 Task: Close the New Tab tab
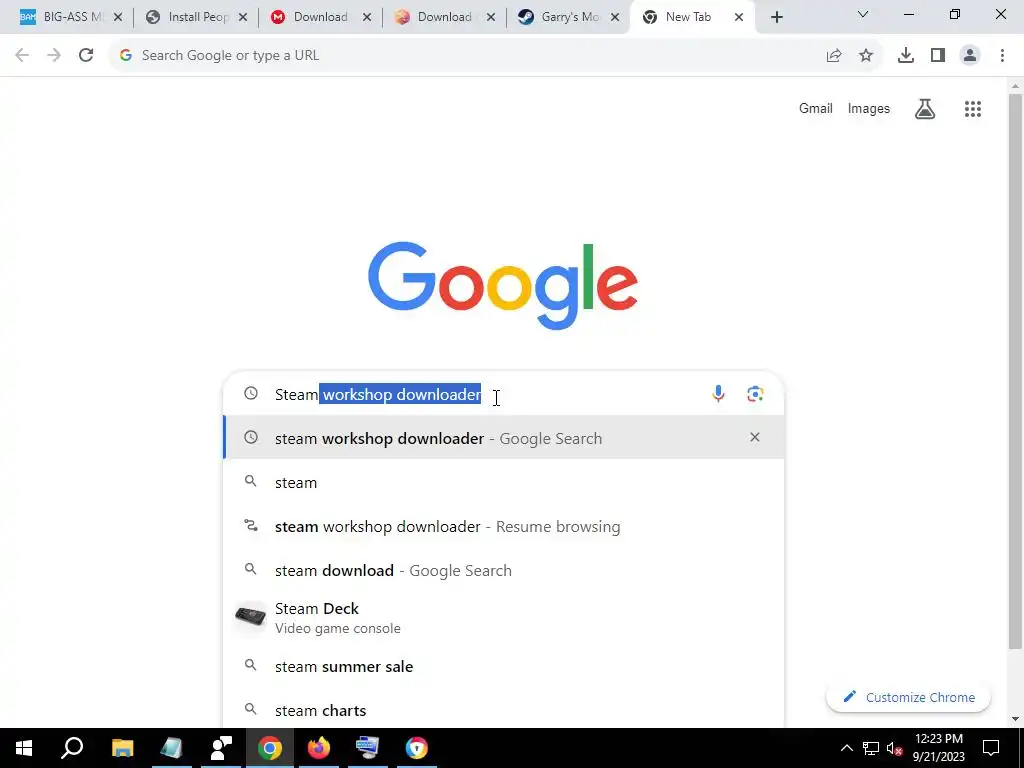[739, 18]
